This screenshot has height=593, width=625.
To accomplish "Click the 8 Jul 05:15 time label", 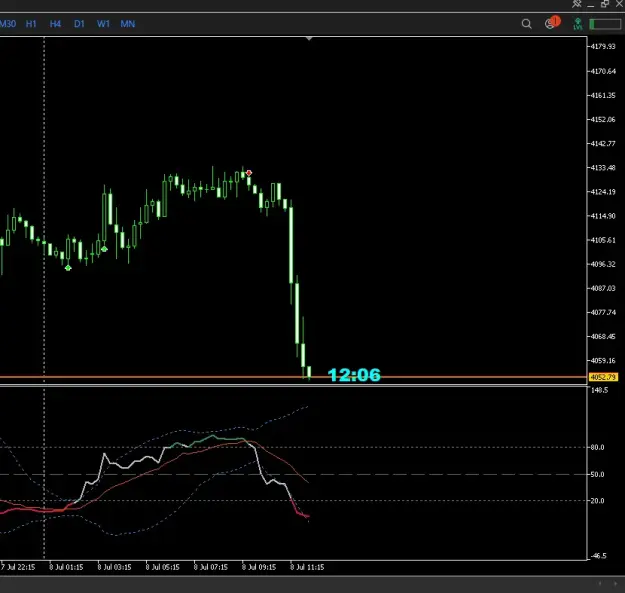I will pos(162,567).
